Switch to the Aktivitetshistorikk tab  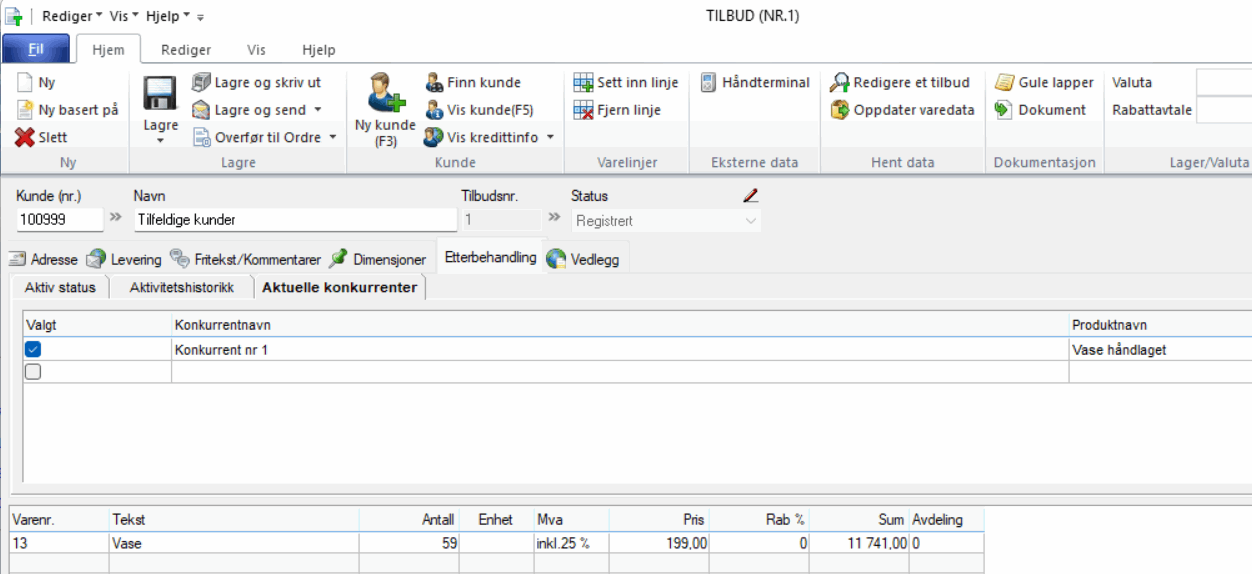[181, 288]
